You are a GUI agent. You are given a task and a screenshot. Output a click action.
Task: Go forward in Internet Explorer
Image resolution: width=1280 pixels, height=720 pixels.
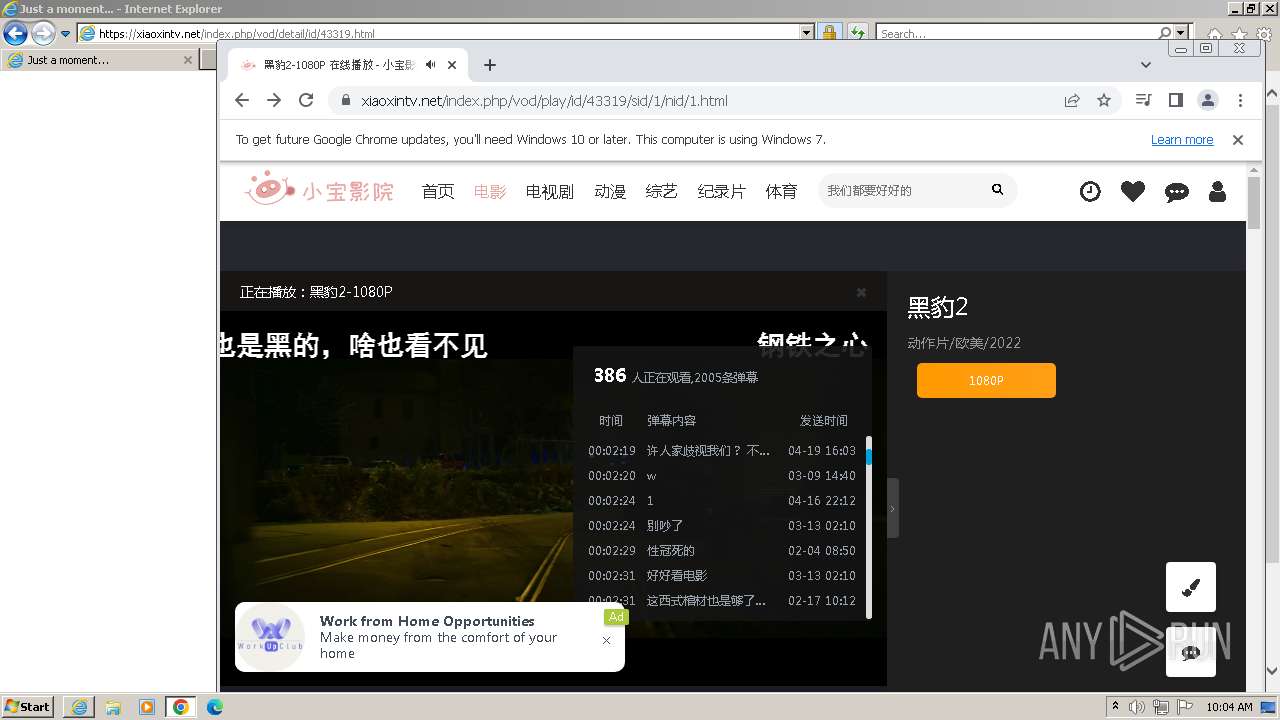click(43, 33)
